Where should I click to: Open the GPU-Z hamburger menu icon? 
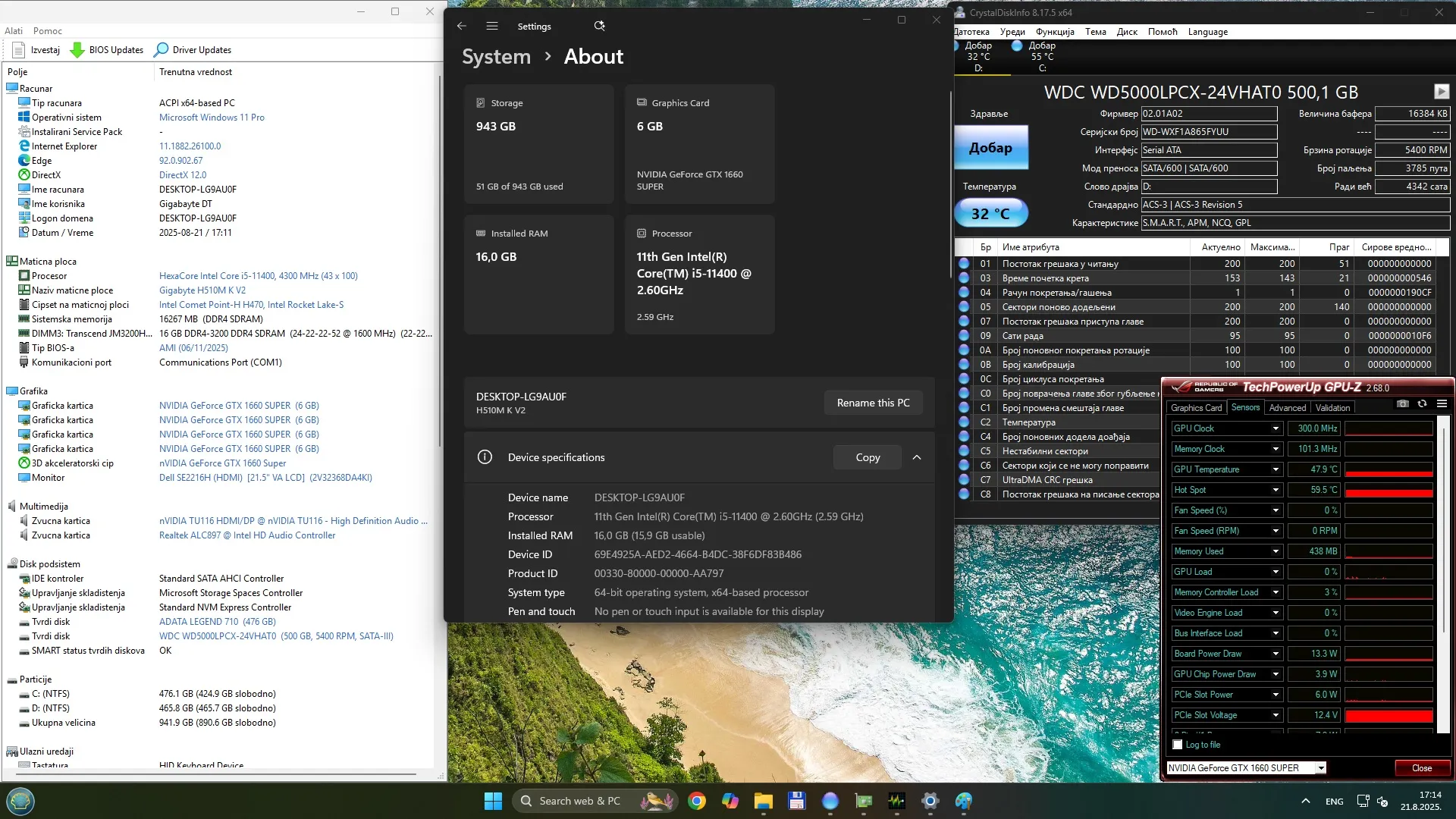(1442, 404)
